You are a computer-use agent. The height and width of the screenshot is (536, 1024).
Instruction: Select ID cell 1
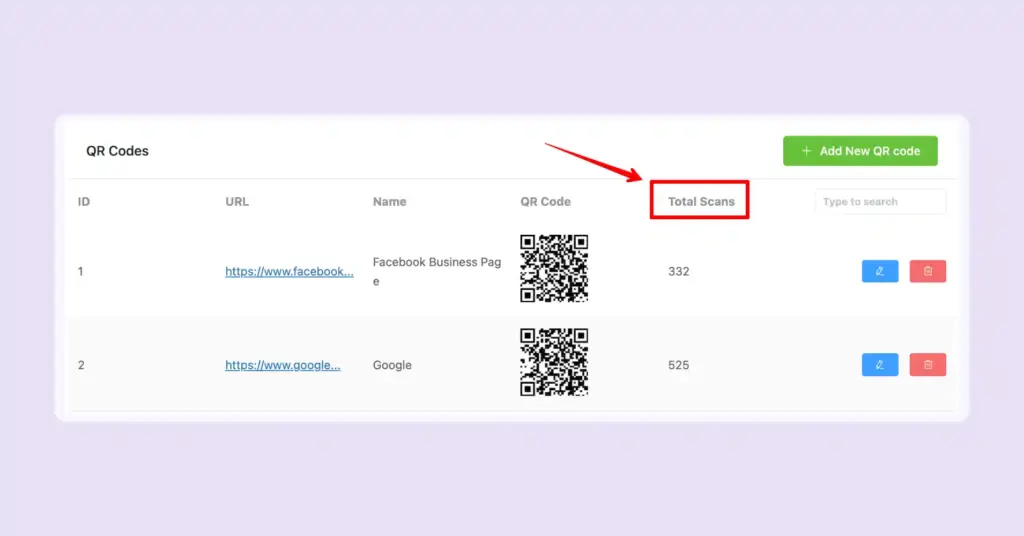point(80,271)
